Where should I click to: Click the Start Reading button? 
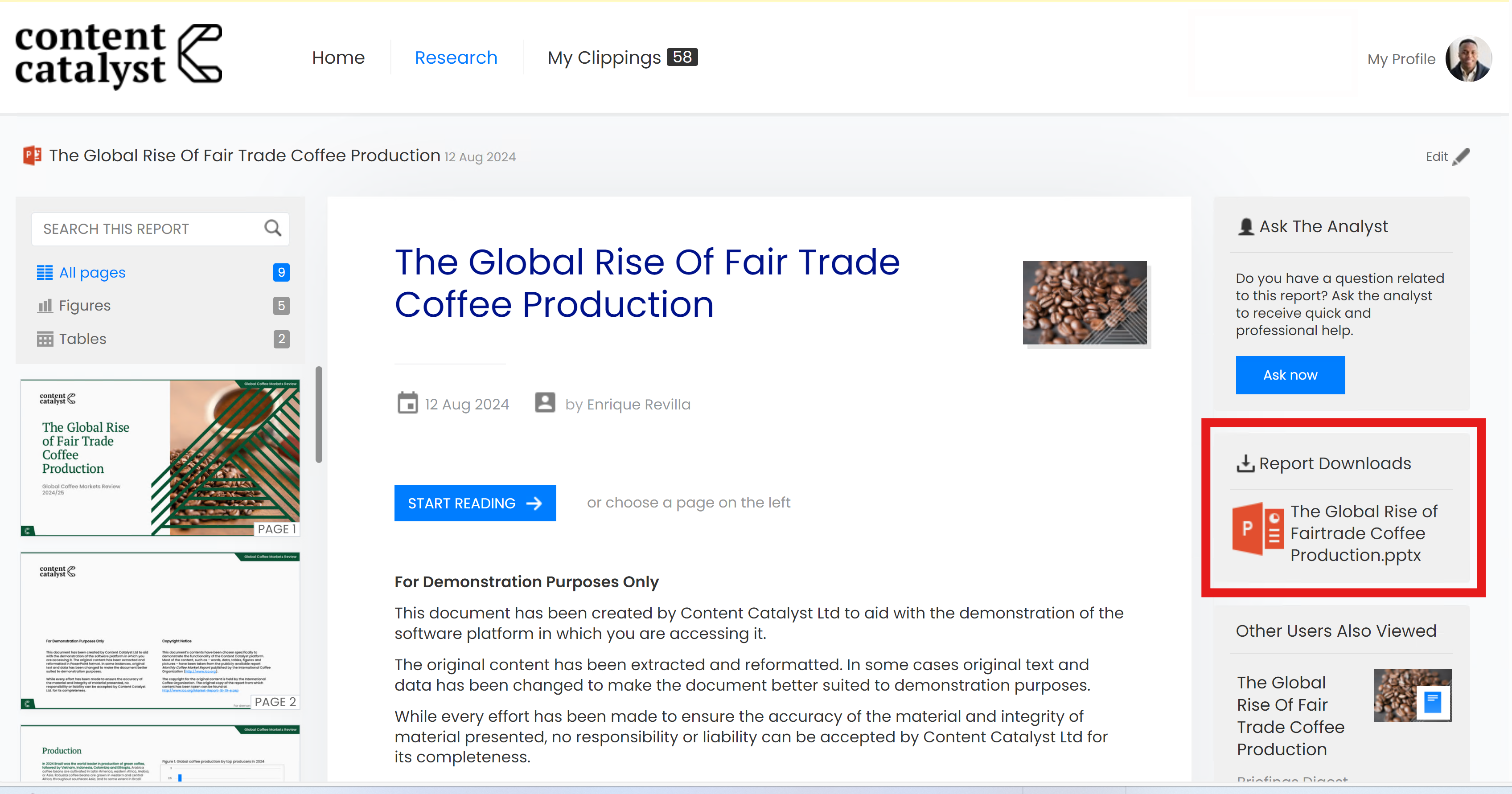(x=475, y=503)
